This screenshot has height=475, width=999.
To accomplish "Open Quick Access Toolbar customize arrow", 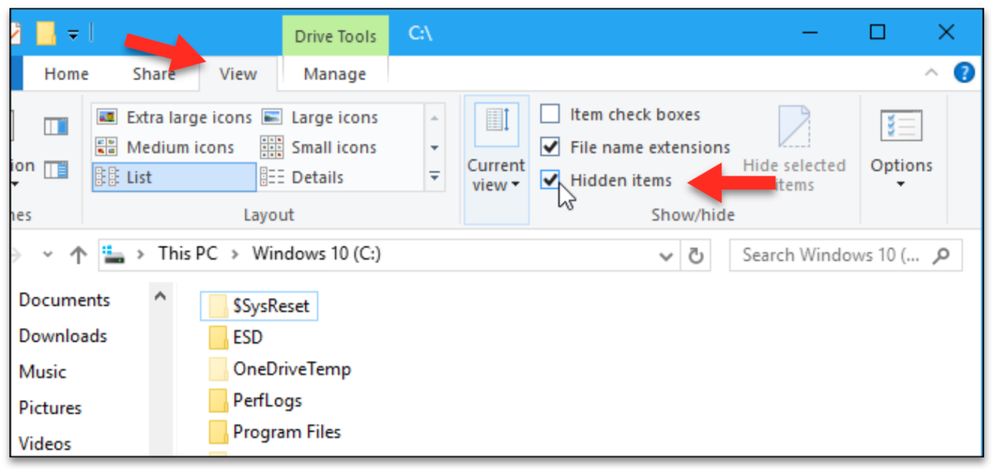I will (x=73, y=34).
